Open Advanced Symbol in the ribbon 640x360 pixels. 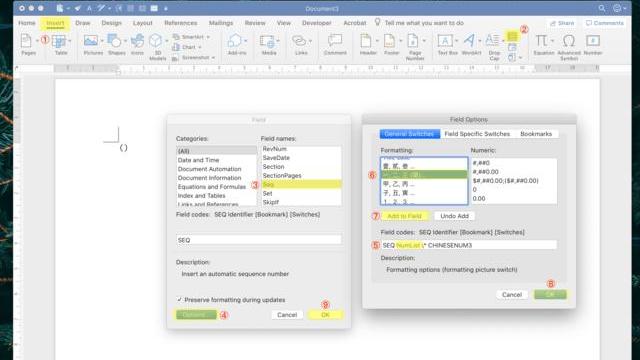[x=569, y=47]
